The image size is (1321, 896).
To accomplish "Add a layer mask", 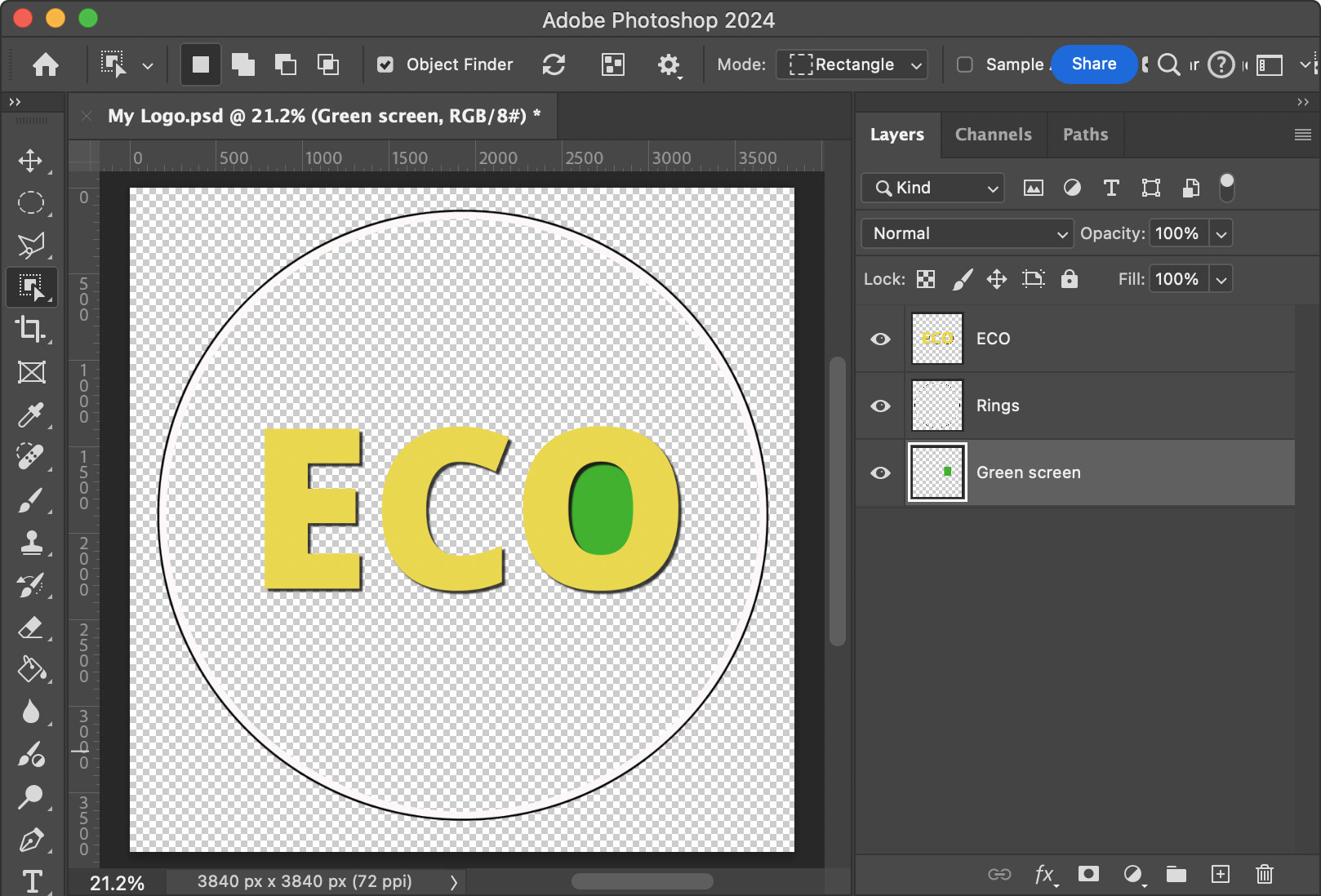I will (x=1087, y=874).
